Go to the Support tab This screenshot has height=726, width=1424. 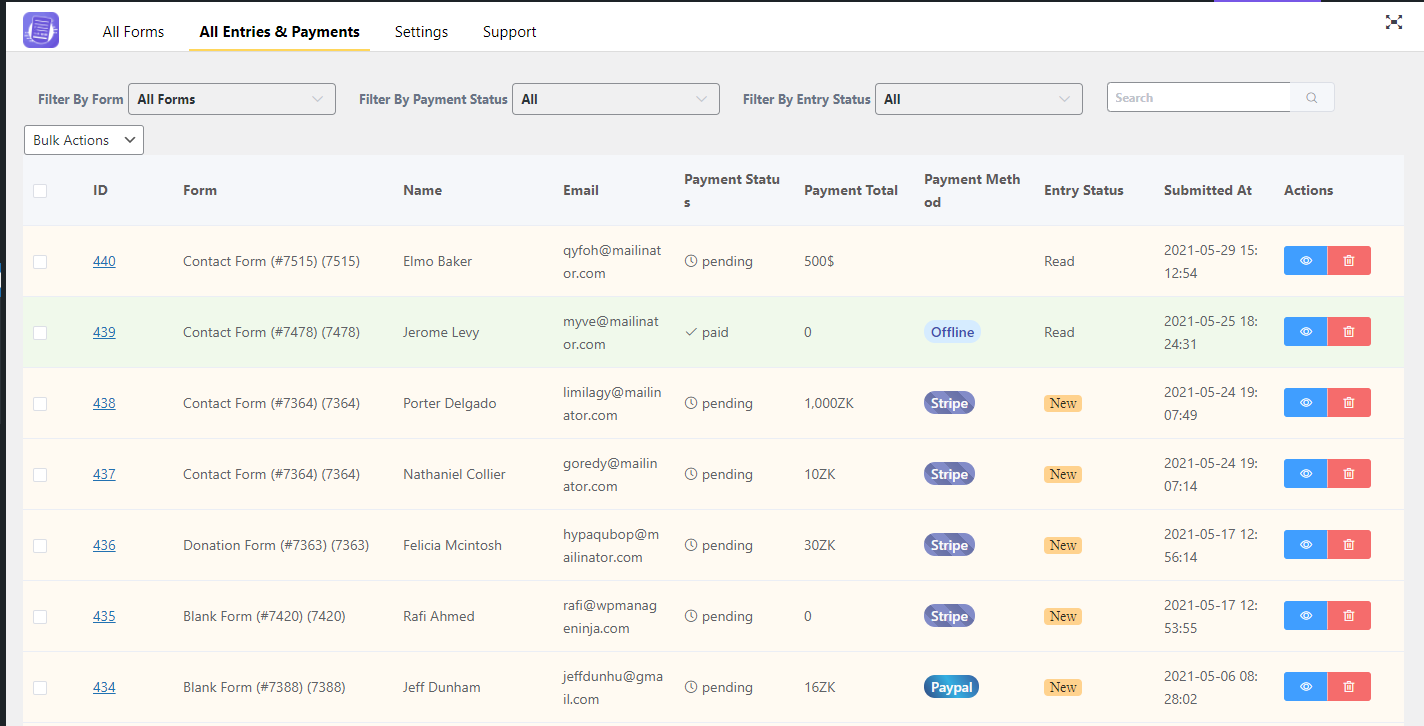pos(509,31)
